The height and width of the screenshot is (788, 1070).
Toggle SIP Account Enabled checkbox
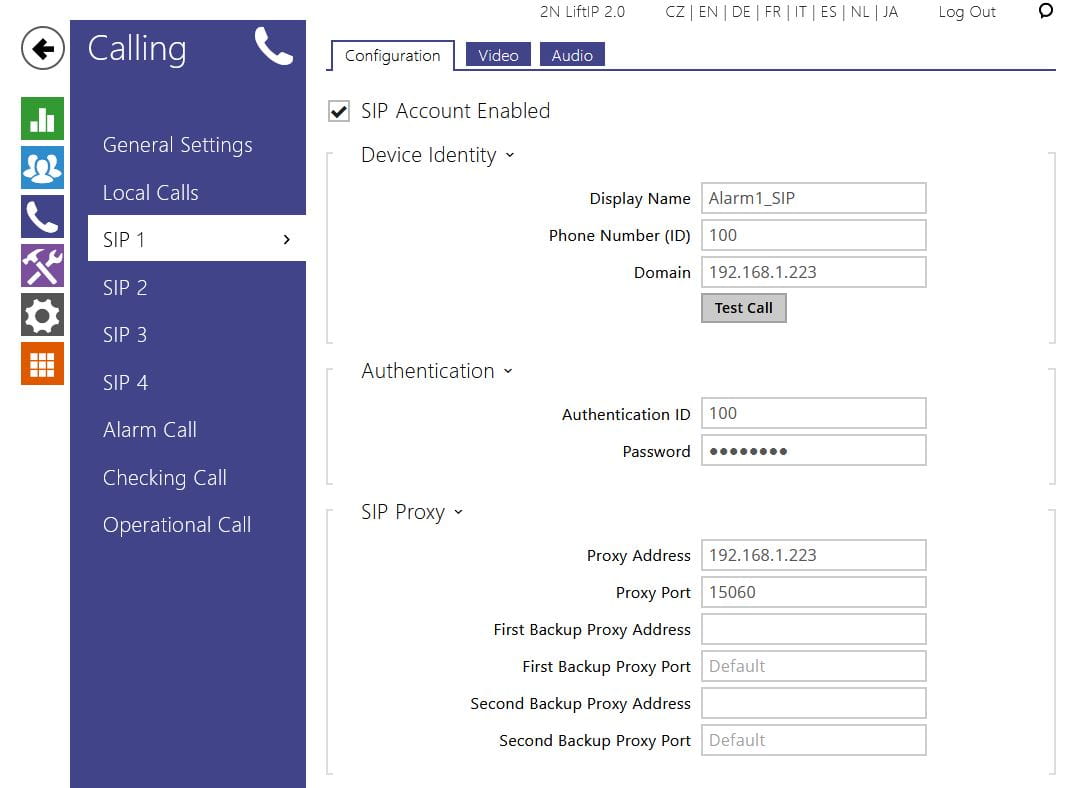pos(338,111)
